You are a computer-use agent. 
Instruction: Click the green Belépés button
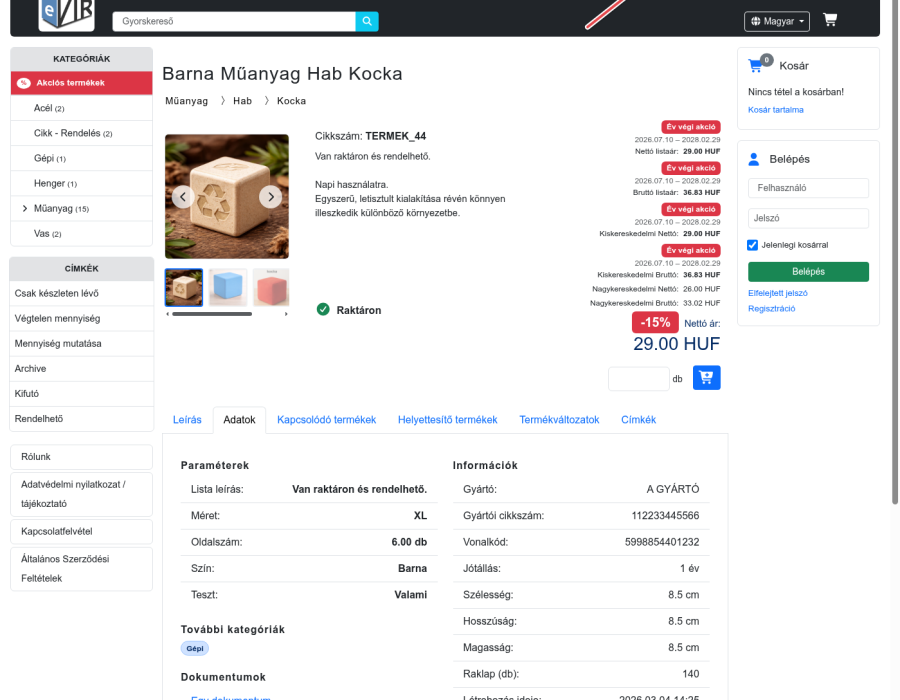click(x=808, y=271)
